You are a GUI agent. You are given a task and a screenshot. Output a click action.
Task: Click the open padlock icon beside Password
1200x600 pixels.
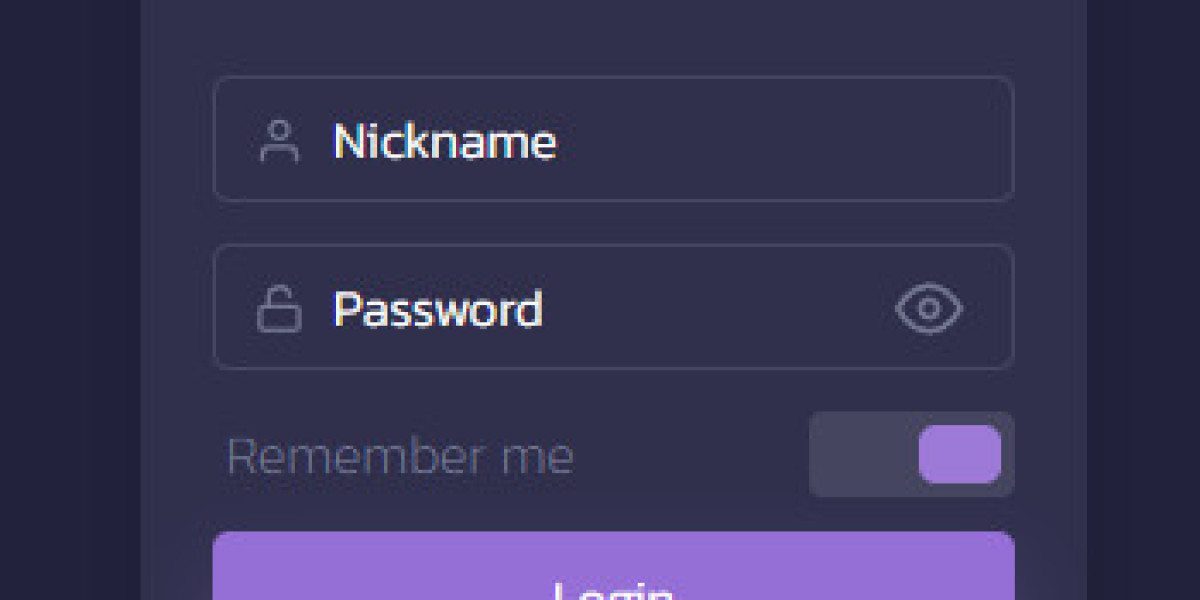[x=279, y=308]
